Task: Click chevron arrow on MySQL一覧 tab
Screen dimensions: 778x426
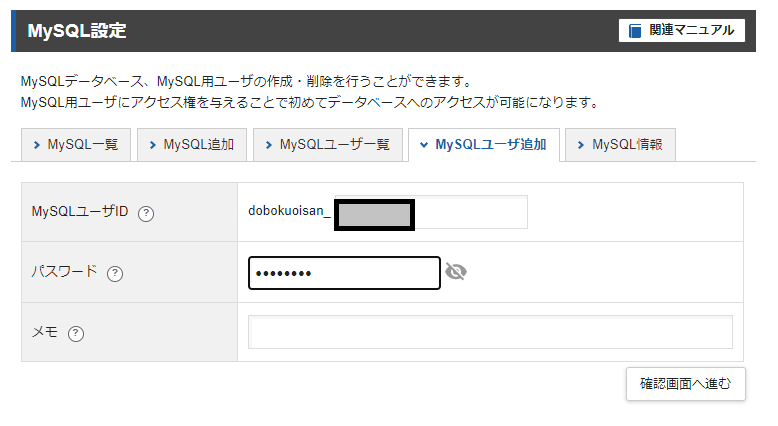Action: tap(36, 145)
